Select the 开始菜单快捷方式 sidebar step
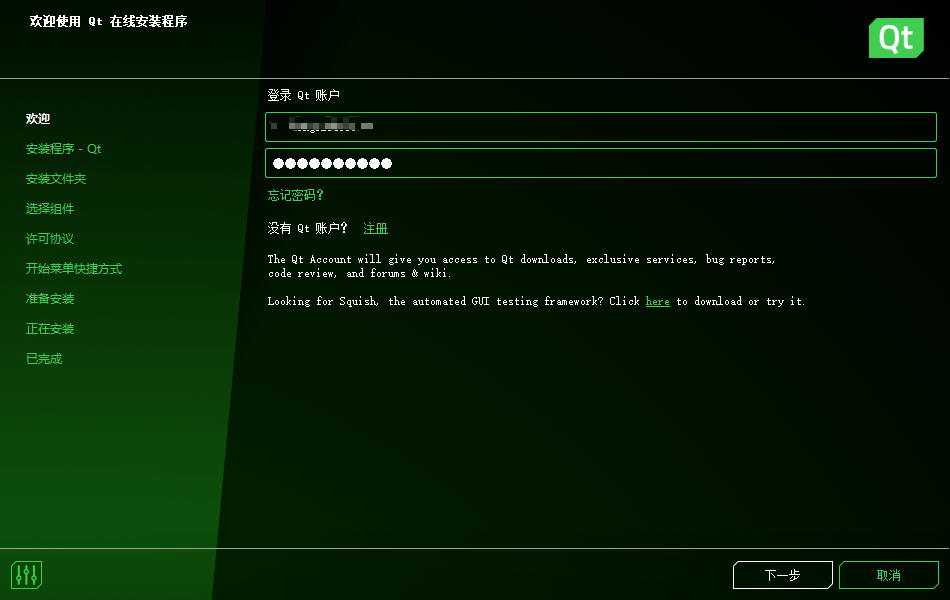Screen dimensions: 950x600 74,268
